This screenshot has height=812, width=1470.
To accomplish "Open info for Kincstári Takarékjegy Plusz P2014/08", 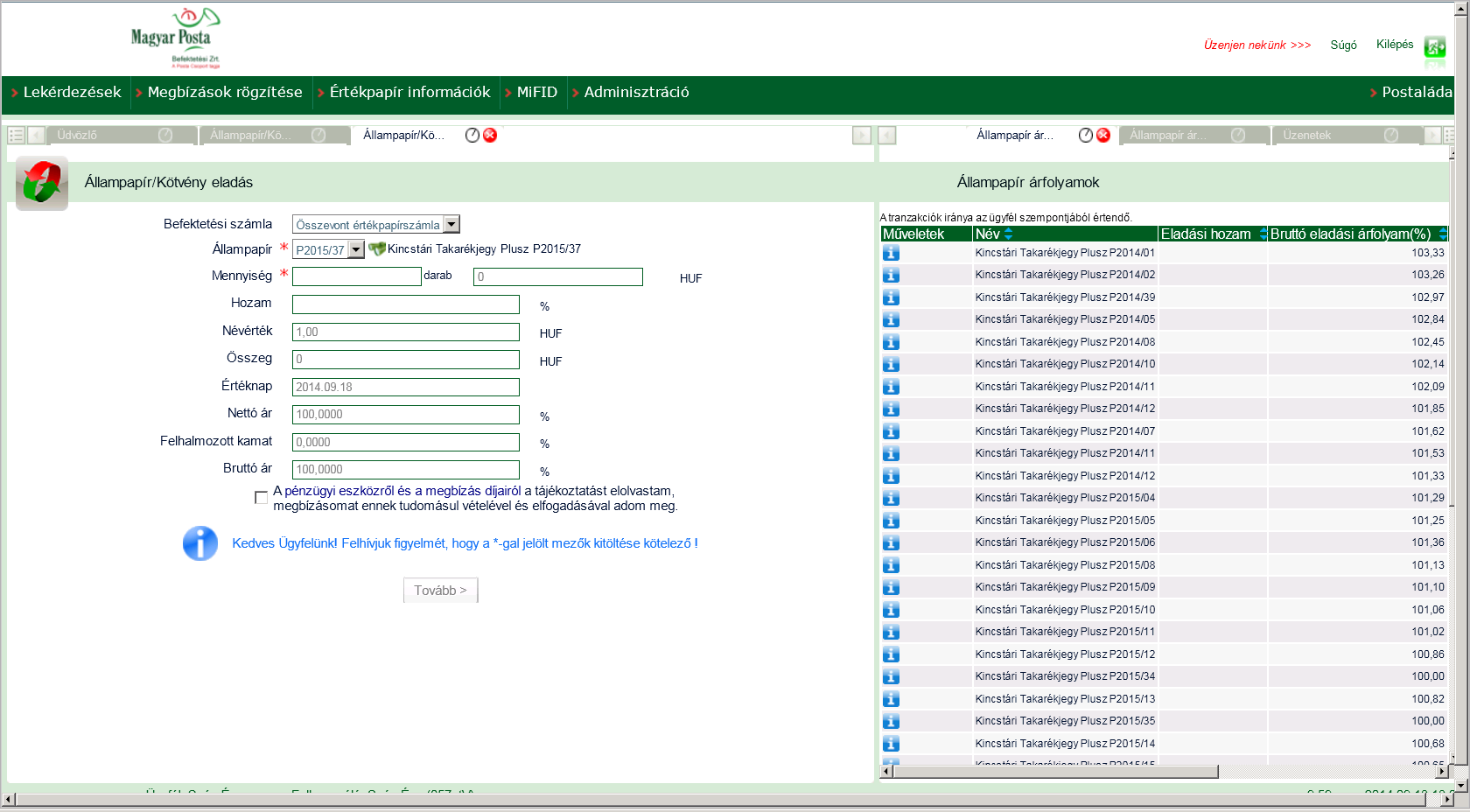I will [x=891, y=342].
